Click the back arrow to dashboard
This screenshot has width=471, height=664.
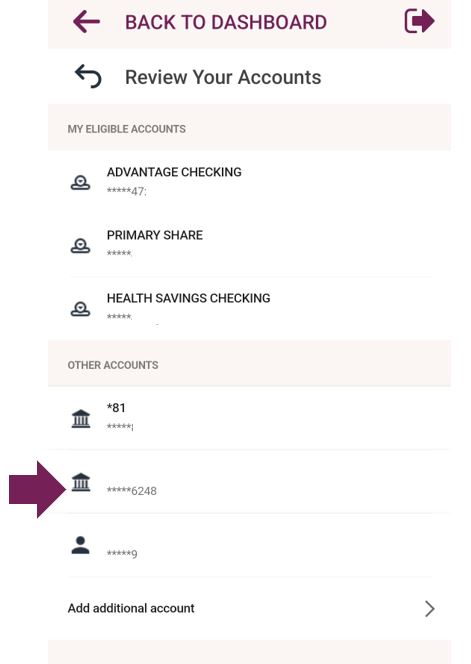86,22
